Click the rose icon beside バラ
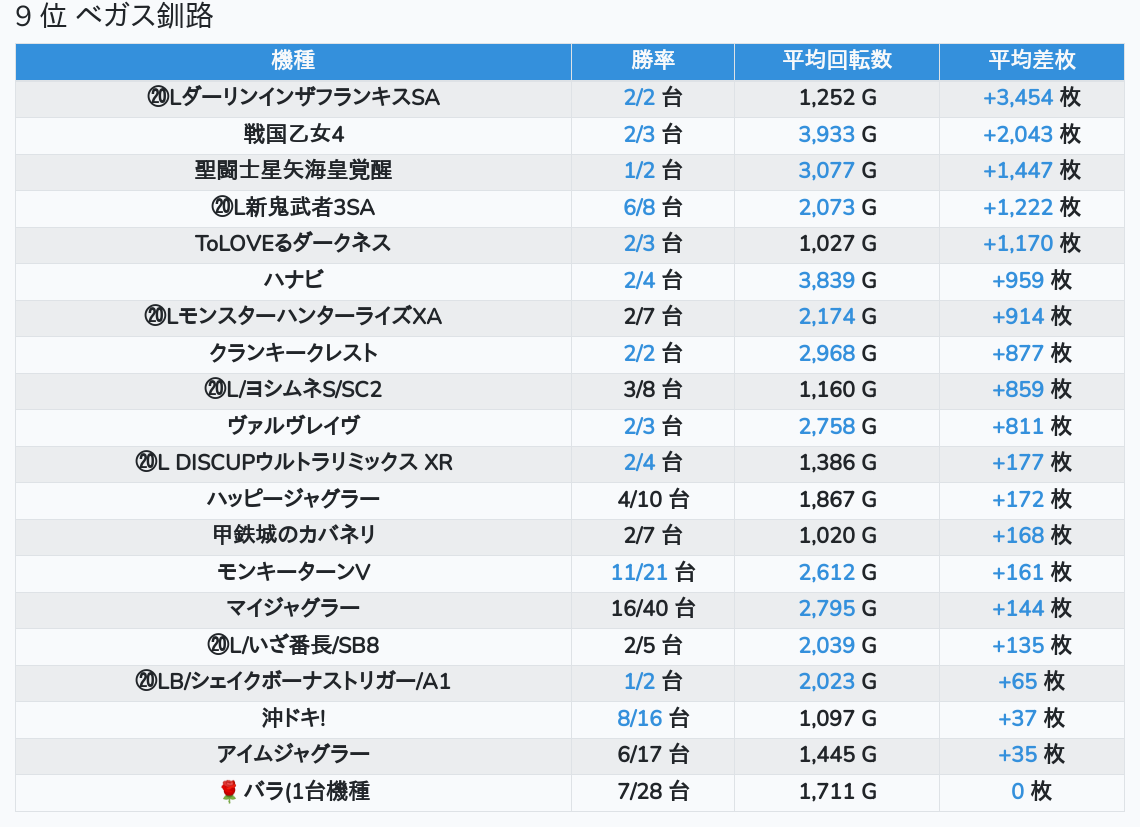Image resolution: width=1140 pixels, height=827 pixels. tap(228, 792)
